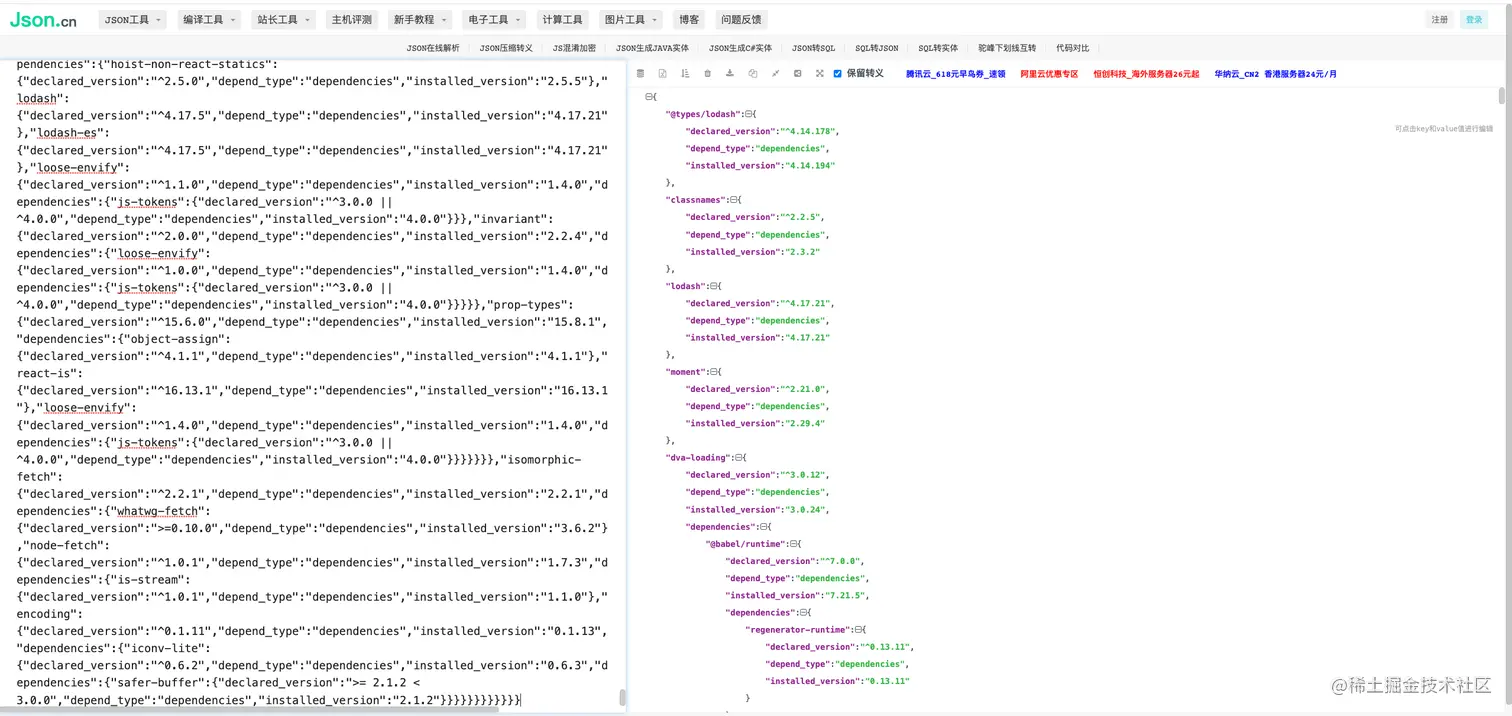Switch to JSON转SQL tab
Image resolution: width=1512 pixels, height=716 pixels.
tap(813, 48)
